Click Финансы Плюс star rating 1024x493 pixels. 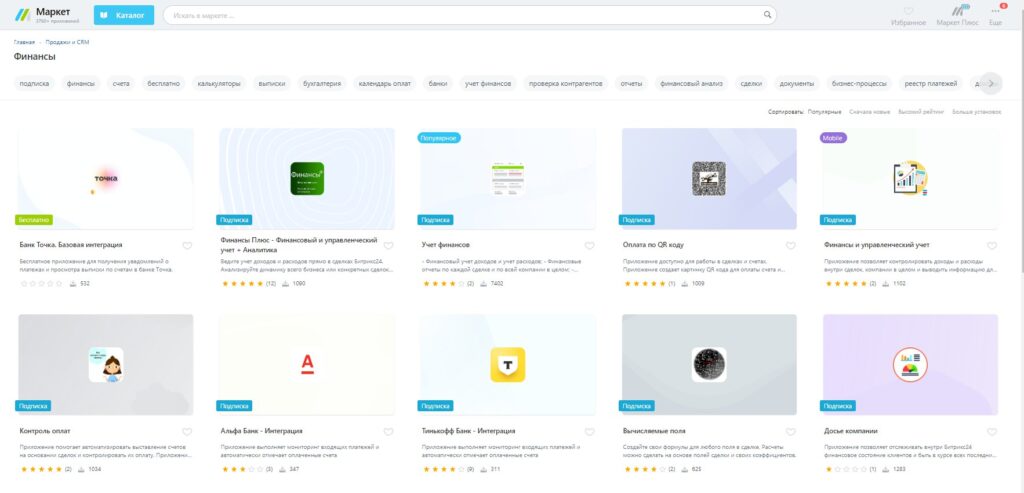[242, 283]
